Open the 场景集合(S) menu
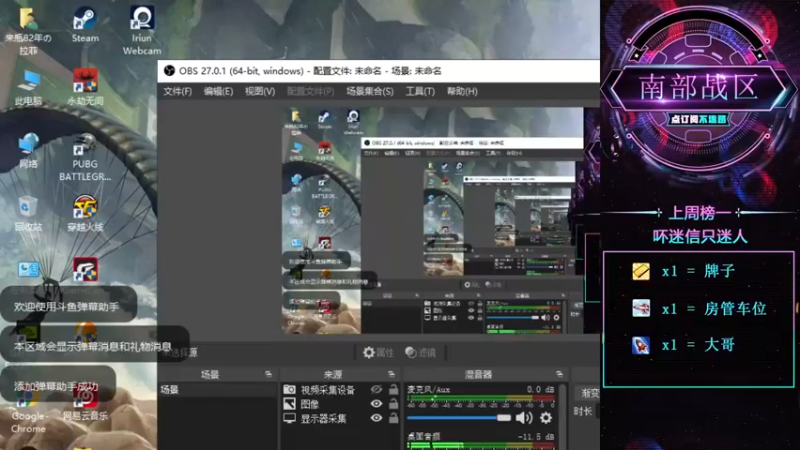Viewport: 800px width, 450px height. [369, 91]
